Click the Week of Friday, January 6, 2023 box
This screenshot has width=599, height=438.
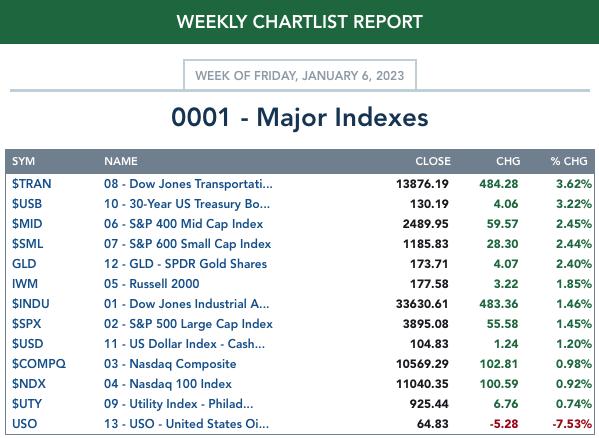300,75
